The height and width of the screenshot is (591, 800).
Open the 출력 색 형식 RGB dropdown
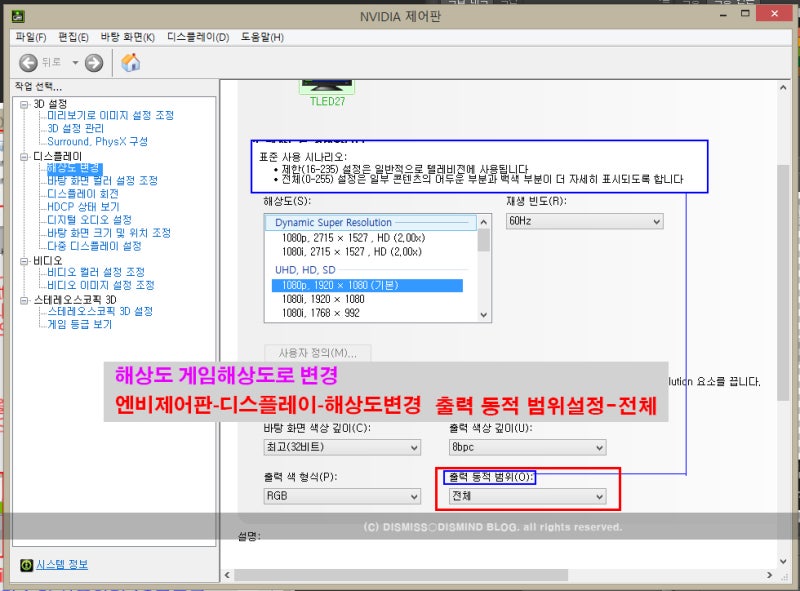pyautogui.click(x=342, y=497)
